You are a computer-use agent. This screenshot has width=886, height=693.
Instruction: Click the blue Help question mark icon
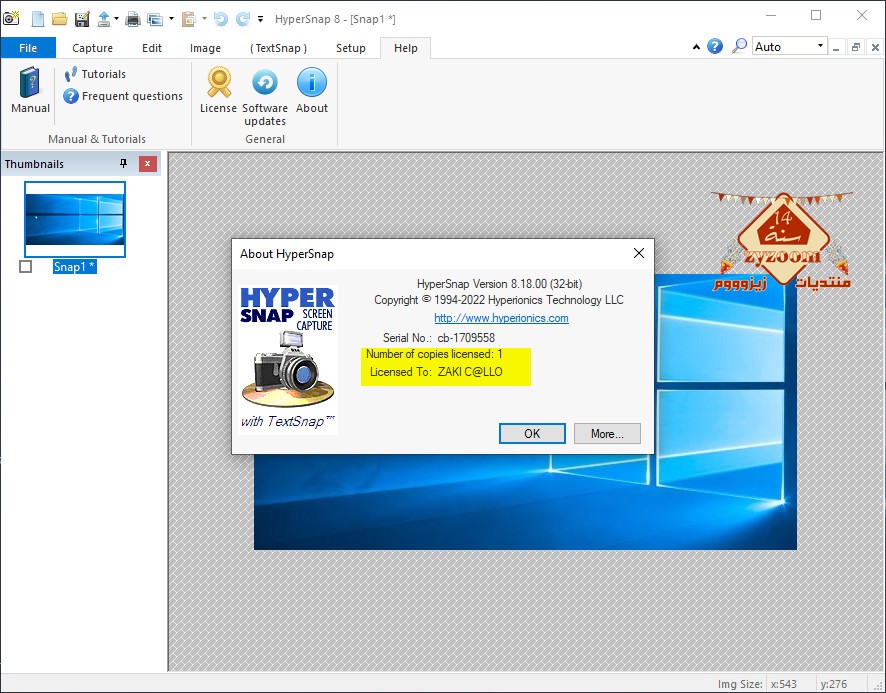715,46
